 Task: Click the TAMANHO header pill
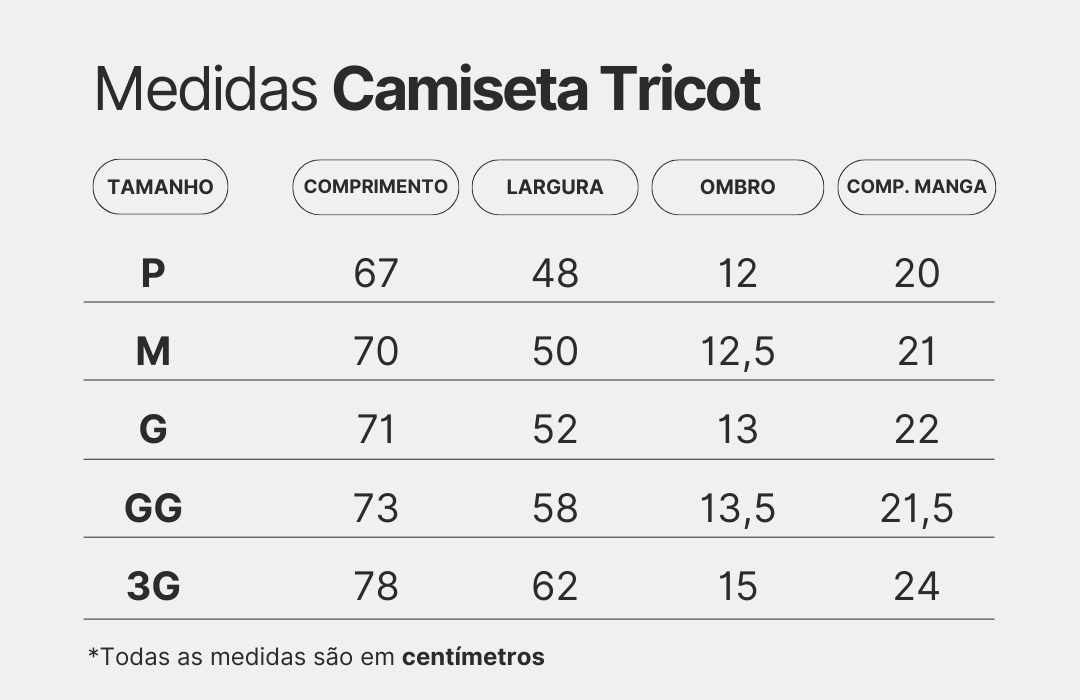pos(160,187)
